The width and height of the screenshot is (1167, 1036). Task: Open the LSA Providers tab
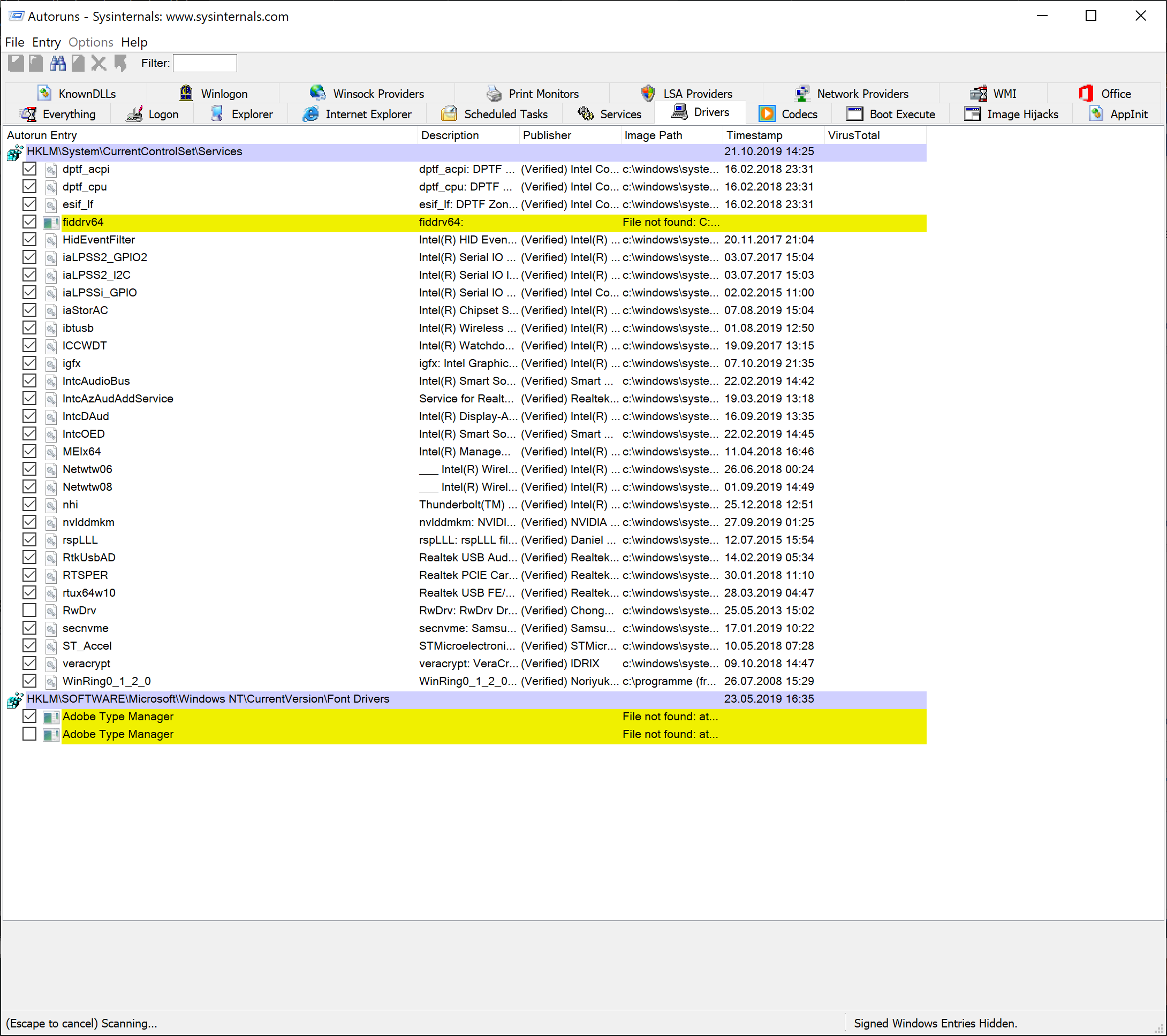point(687,94)
